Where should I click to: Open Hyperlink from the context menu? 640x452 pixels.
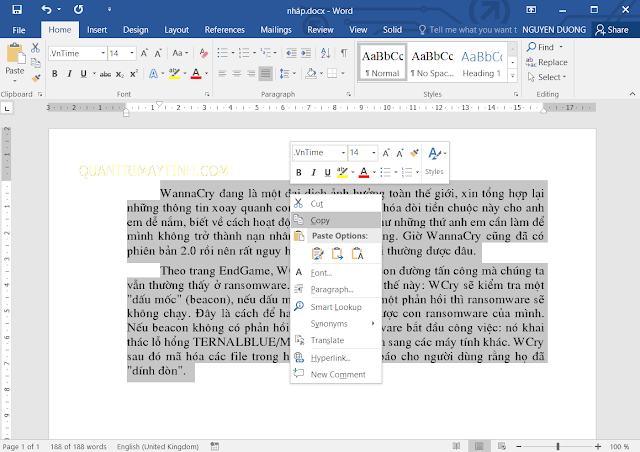[x=336, y=358]
